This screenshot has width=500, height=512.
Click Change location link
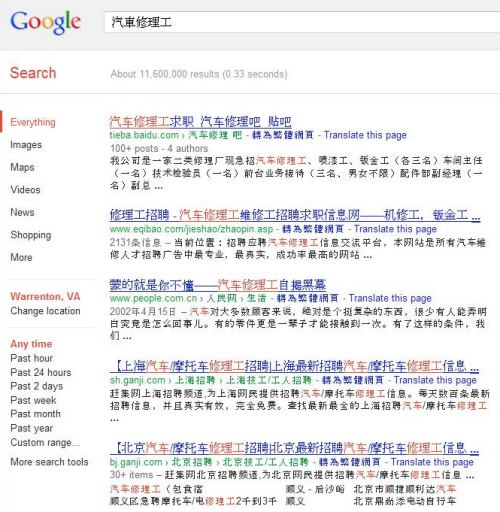(x=45, y=311)
